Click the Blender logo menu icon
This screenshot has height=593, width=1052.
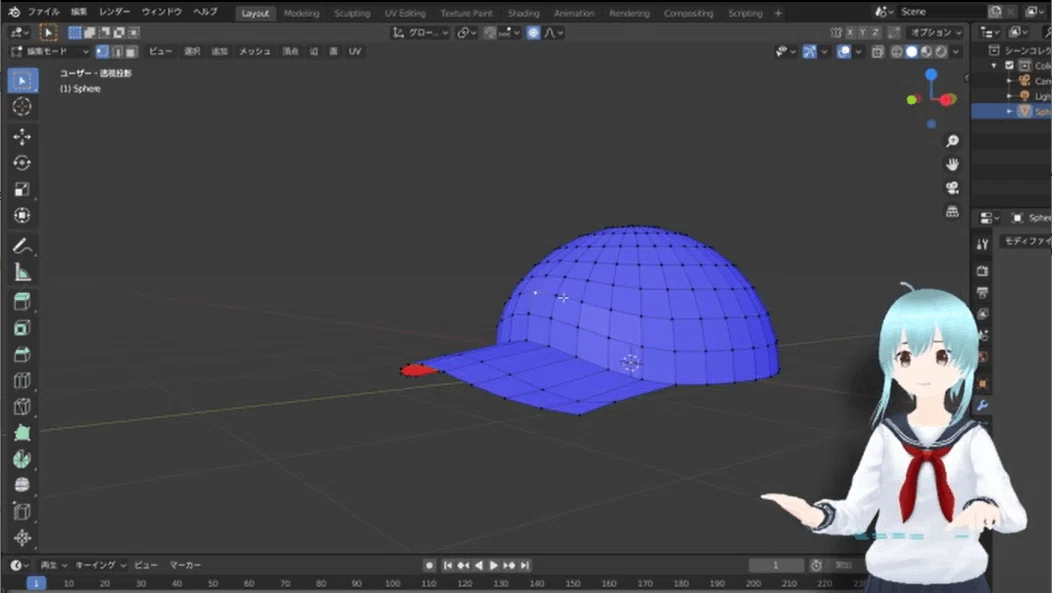click(x=14, y=12)
